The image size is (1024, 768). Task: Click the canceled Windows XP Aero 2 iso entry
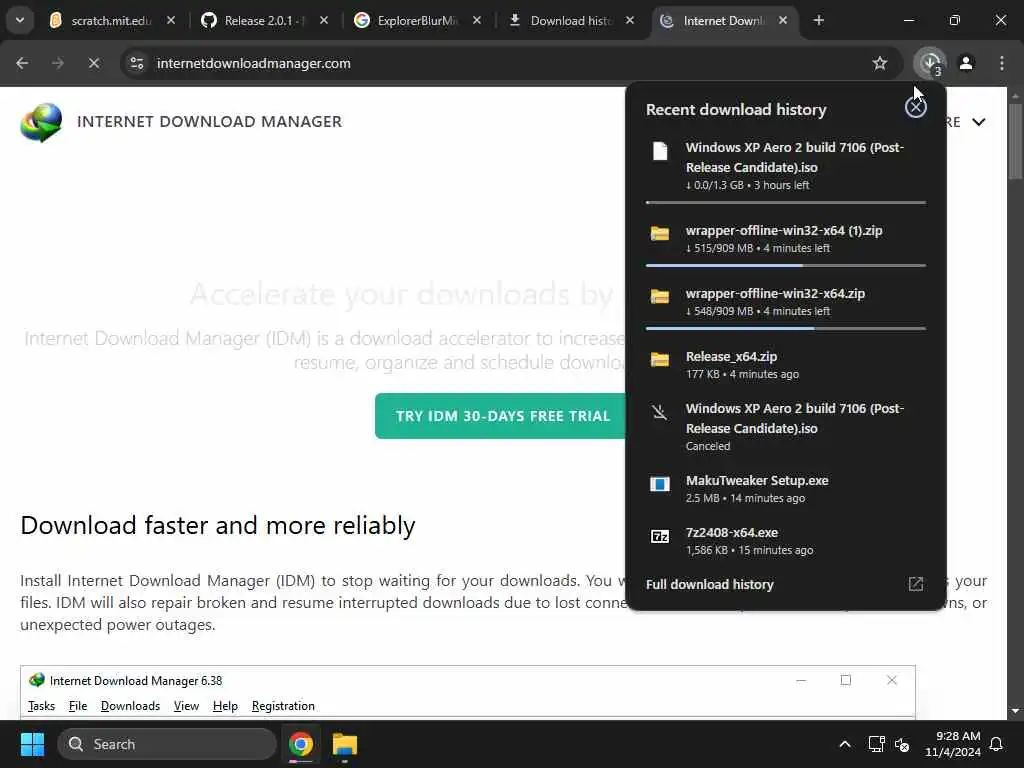pyautogui.click(x=786, y=426)
